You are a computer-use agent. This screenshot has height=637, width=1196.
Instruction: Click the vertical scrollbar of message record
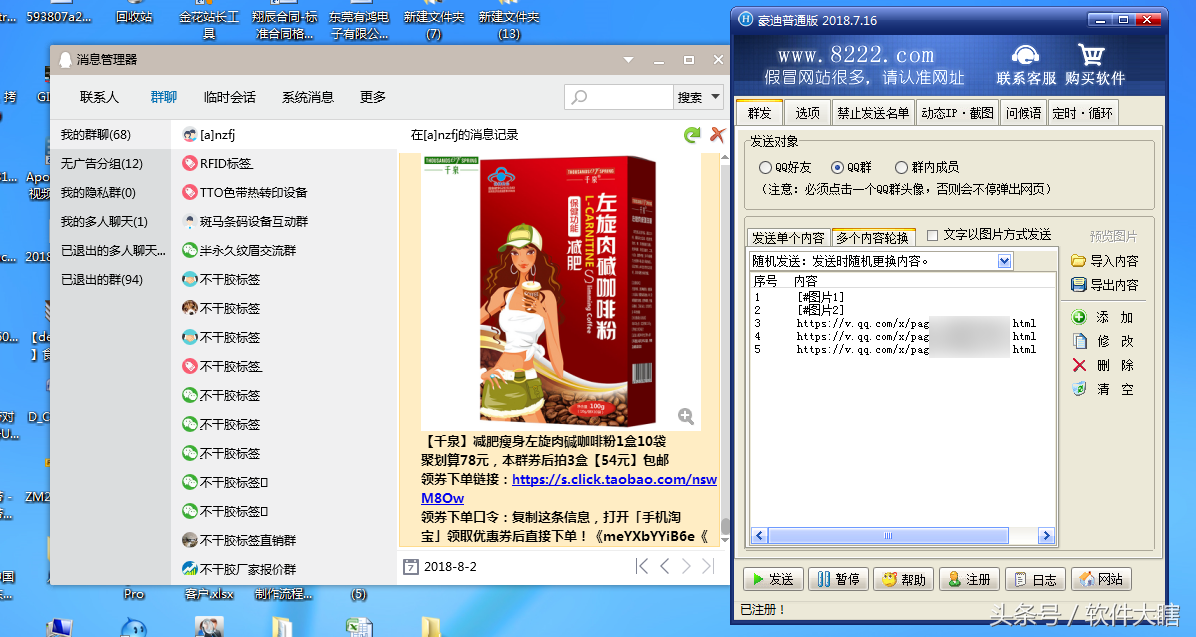(x=725, y=525)
